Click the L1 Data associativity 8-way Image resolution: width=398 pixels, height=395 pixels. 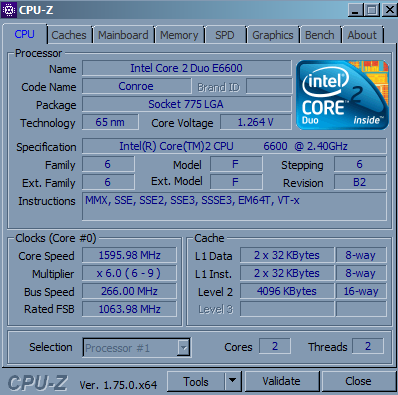(361, 255)
